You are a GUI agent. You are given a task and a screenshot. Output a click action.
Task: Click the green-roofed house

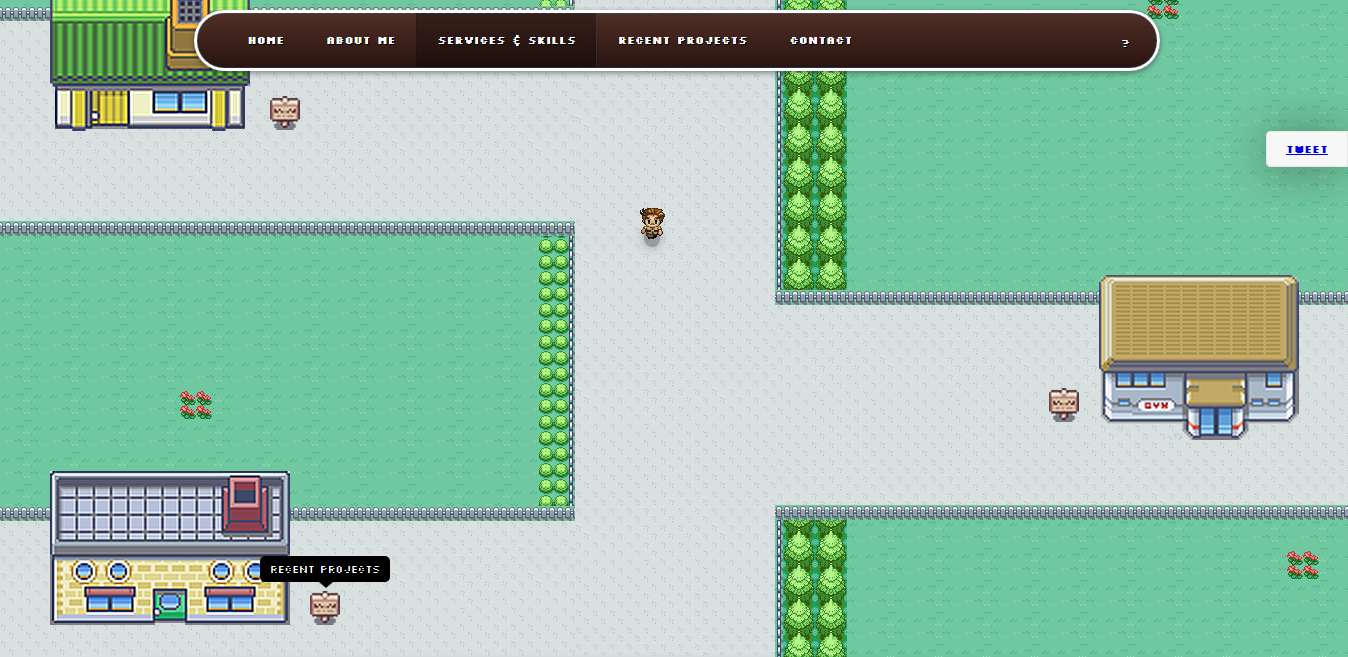coord(149,64)
